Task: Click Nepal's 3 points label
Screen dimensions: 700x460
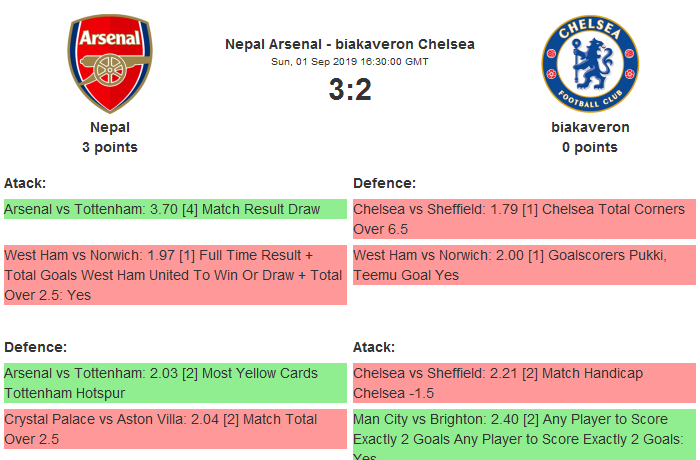Action: pyautogui.click(x=110, y=147)
